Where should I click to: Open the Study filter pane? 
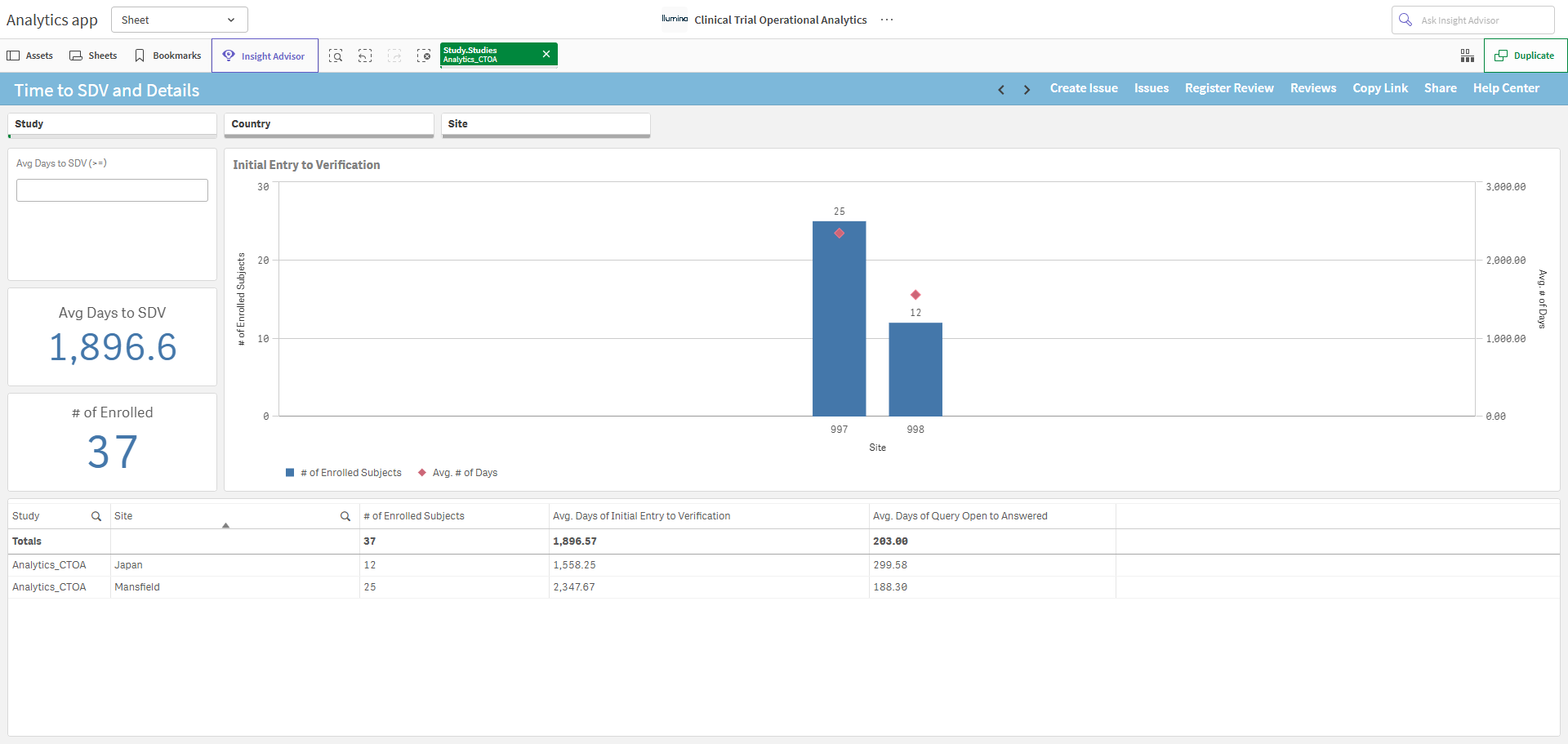coord(112,125)
